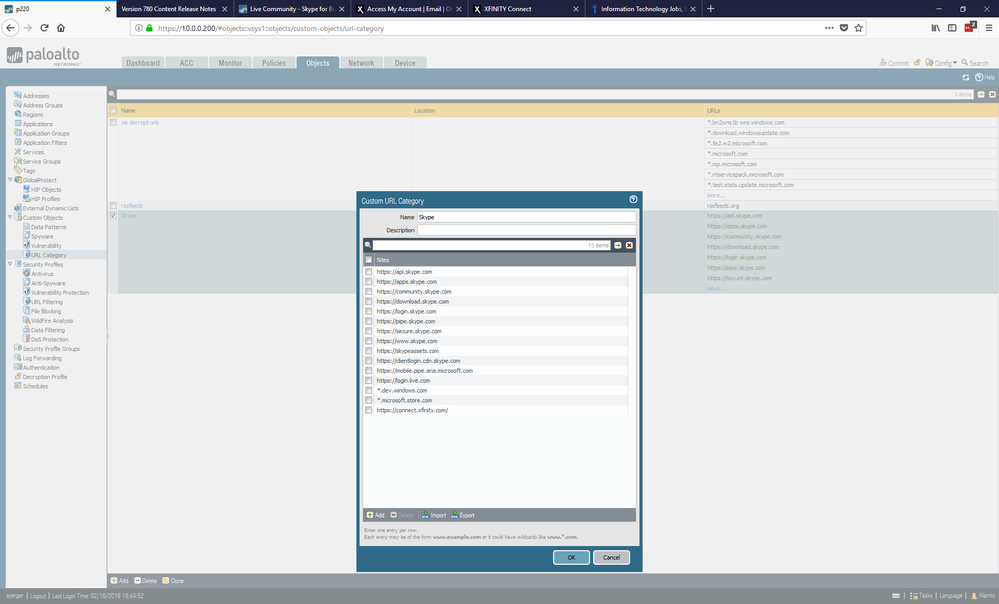Bookmark the page with the star icon

pos(858,27)
